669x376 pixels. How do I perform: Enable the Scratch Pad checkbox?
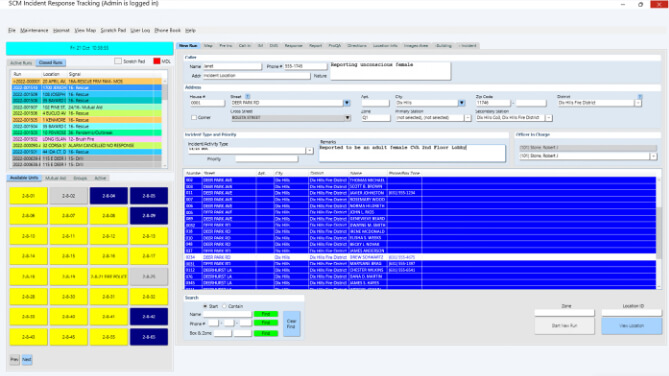click(x=118, y=61)
